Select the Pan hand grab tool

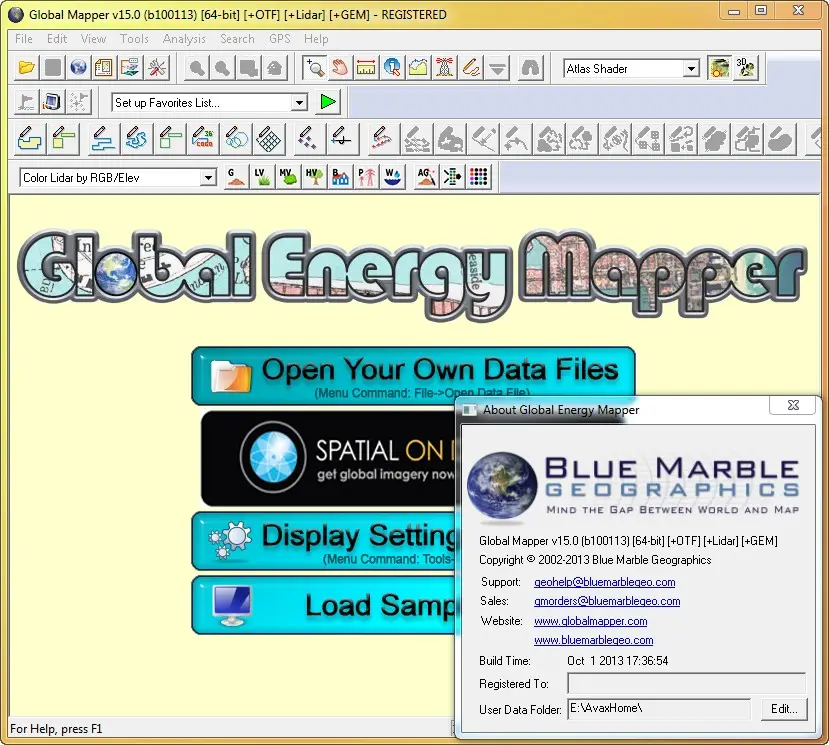[340, 68]
